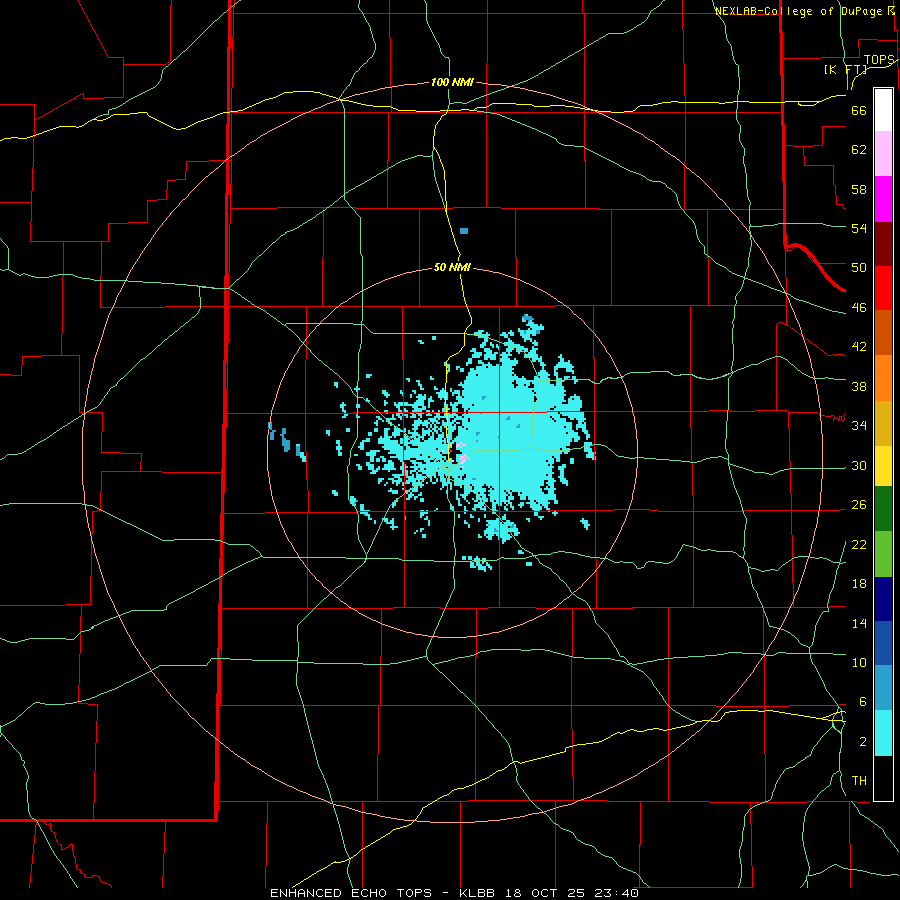900x900 pixels.
Task: Click the cyan legend swatch
Action: 883,732
